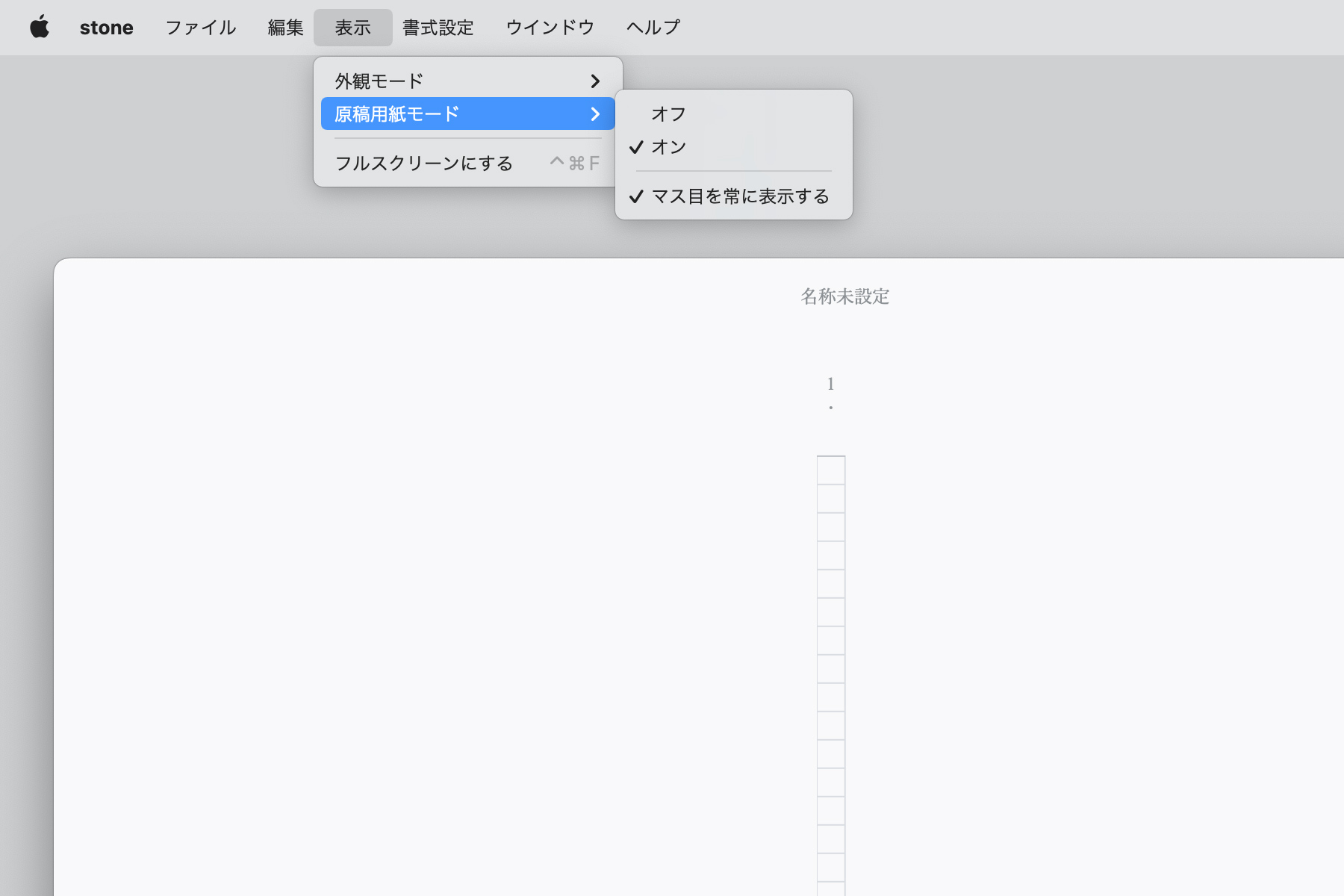The width and height of the screenshot is (1344, 896).
Task: Click the top cell of manuscript grid
Action: click(x=830, y=470)
